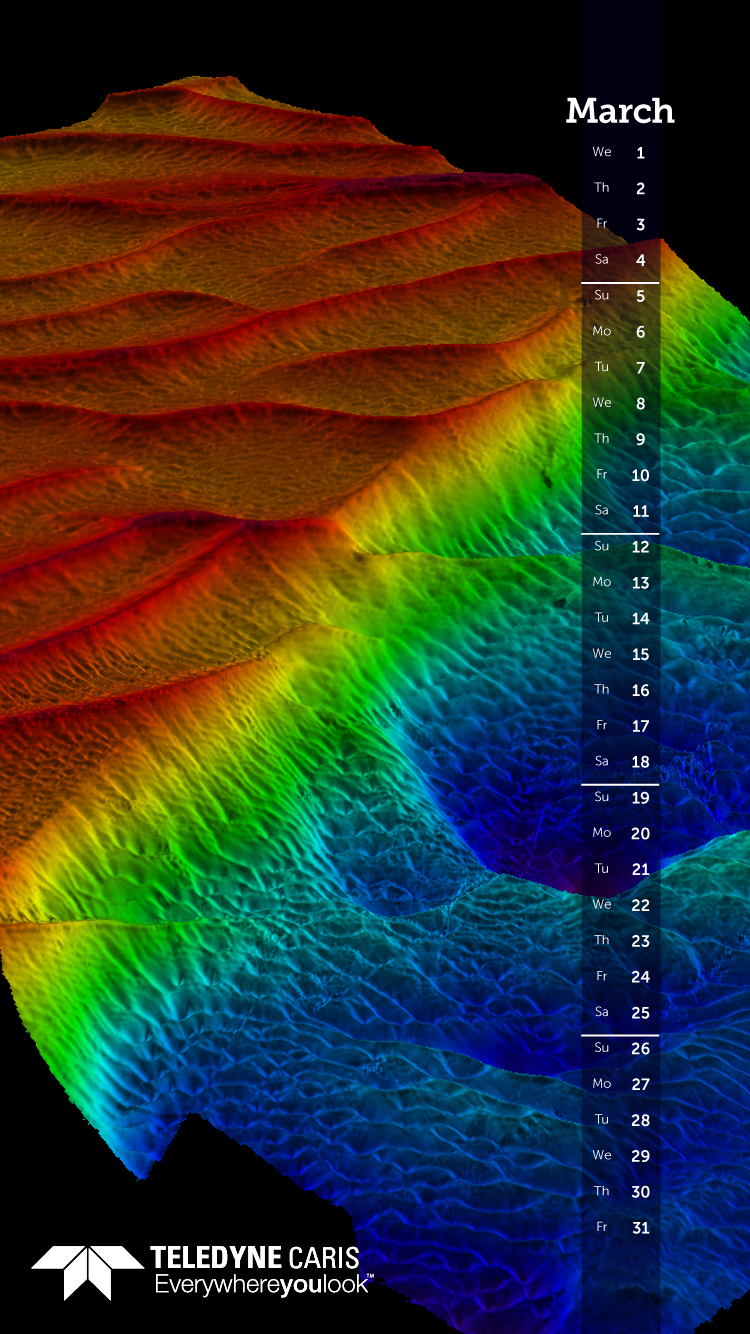Click the "March" month heading
The height and width of the screenshot is (1334, 750).
620,110
